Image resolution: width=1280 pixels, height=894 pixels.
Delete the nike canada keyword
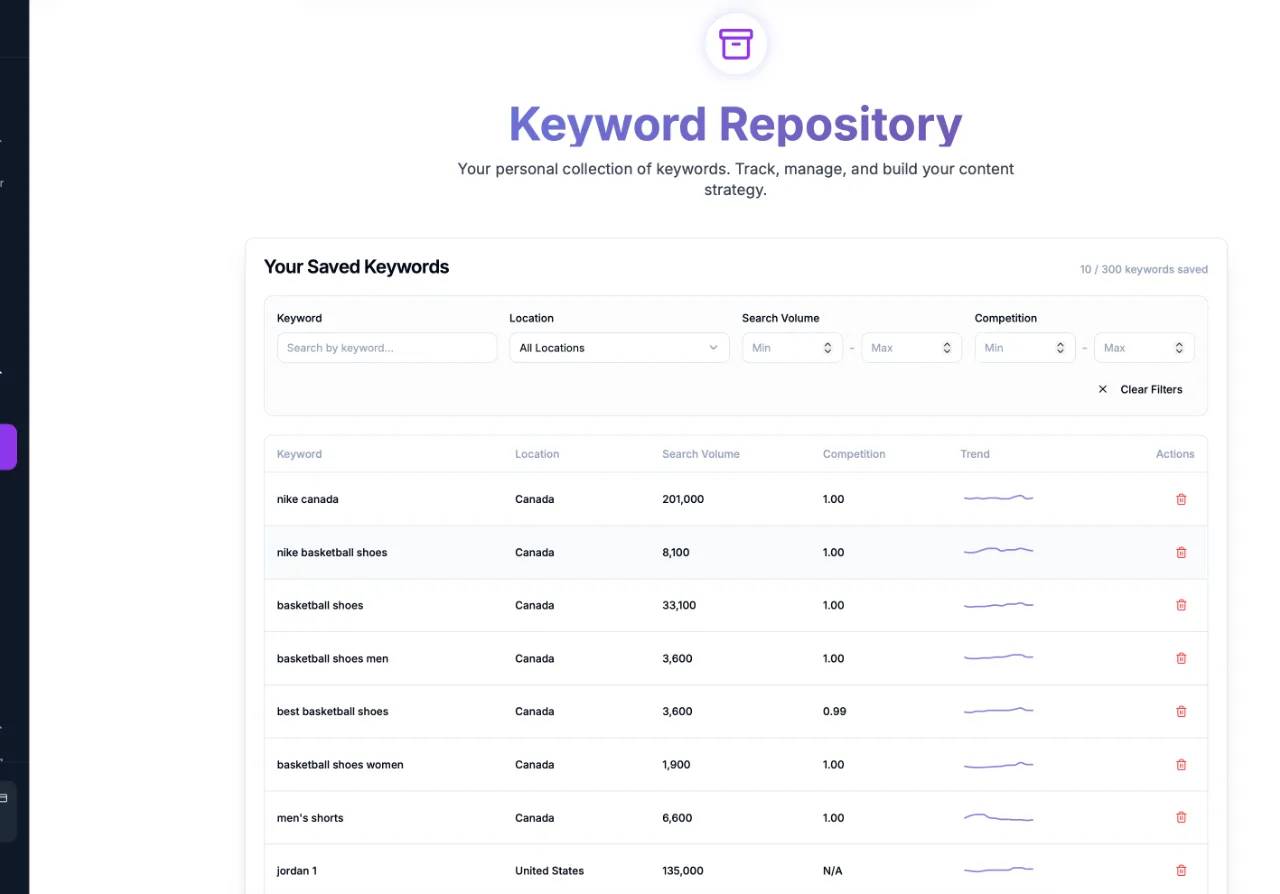pyautogui.click(x=1181, y=499)
